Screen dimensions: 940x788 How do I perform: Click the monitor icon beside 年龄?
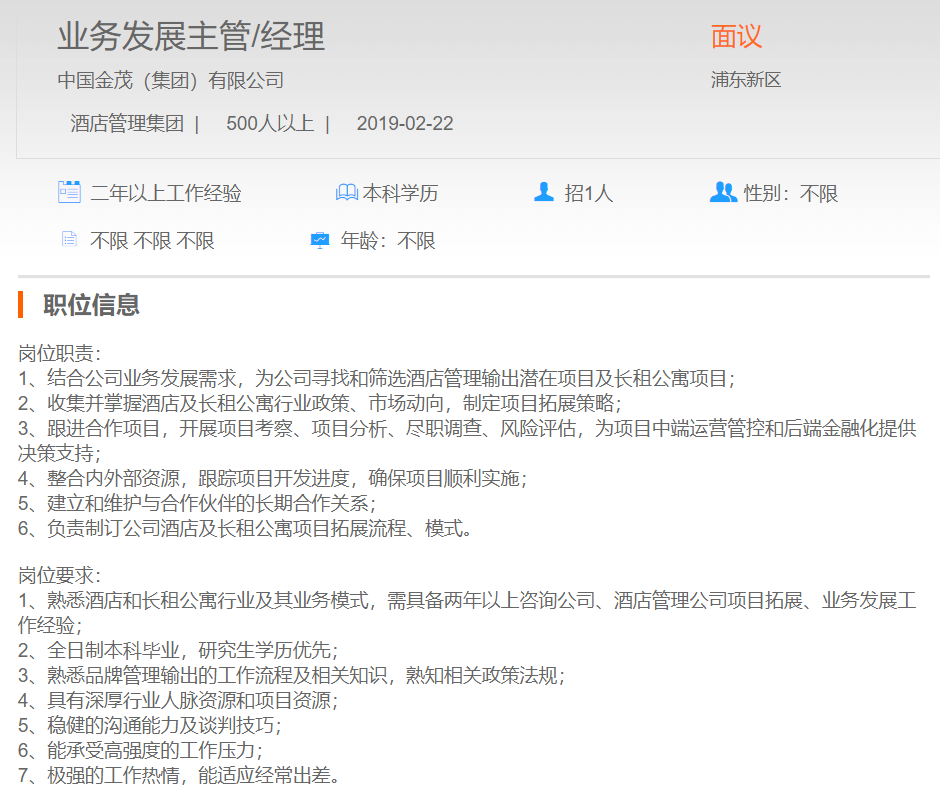[320, 240]
